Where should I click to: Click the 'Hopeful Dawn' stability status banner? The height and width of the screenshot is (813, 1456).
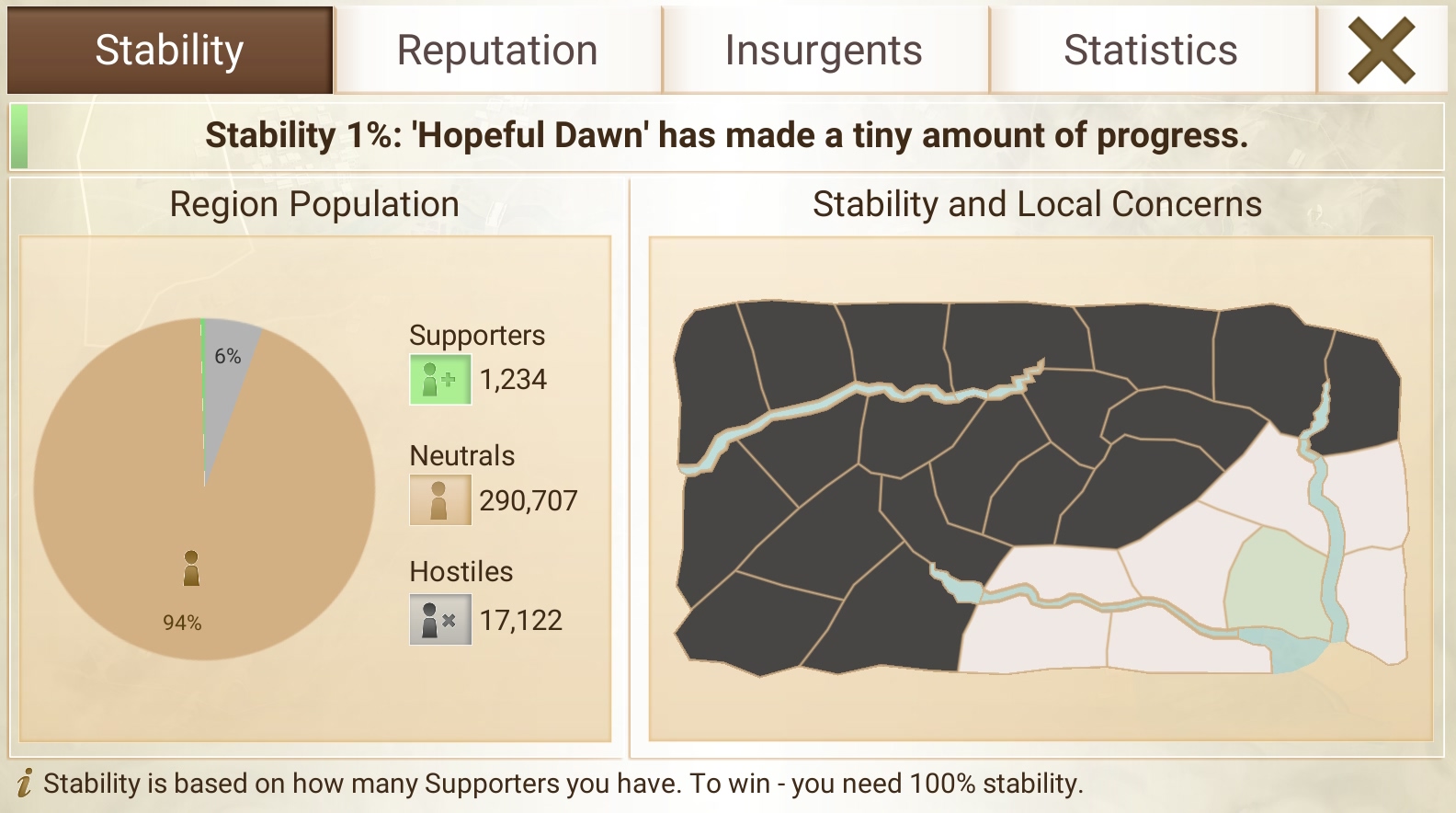tap(726, 135)
